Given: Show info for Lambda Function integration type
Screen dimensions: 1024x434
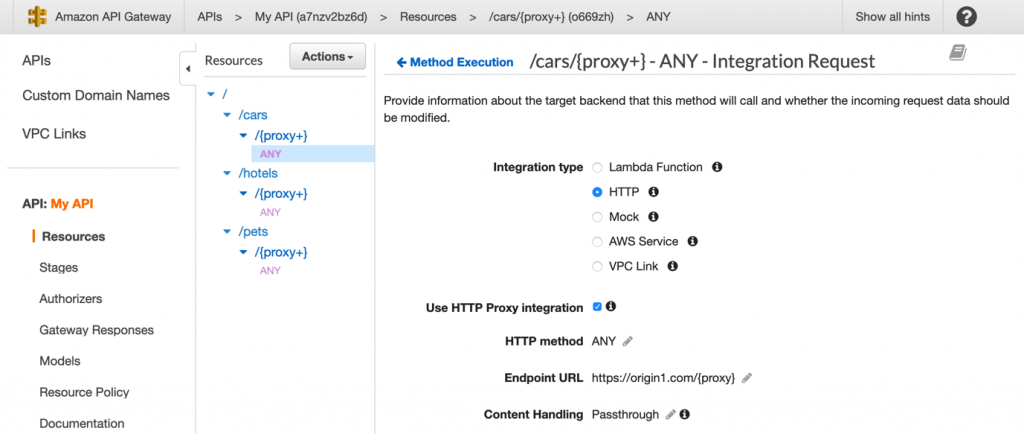Looking at the screenshot, I should pyautogui.click(x=716, y=167).
